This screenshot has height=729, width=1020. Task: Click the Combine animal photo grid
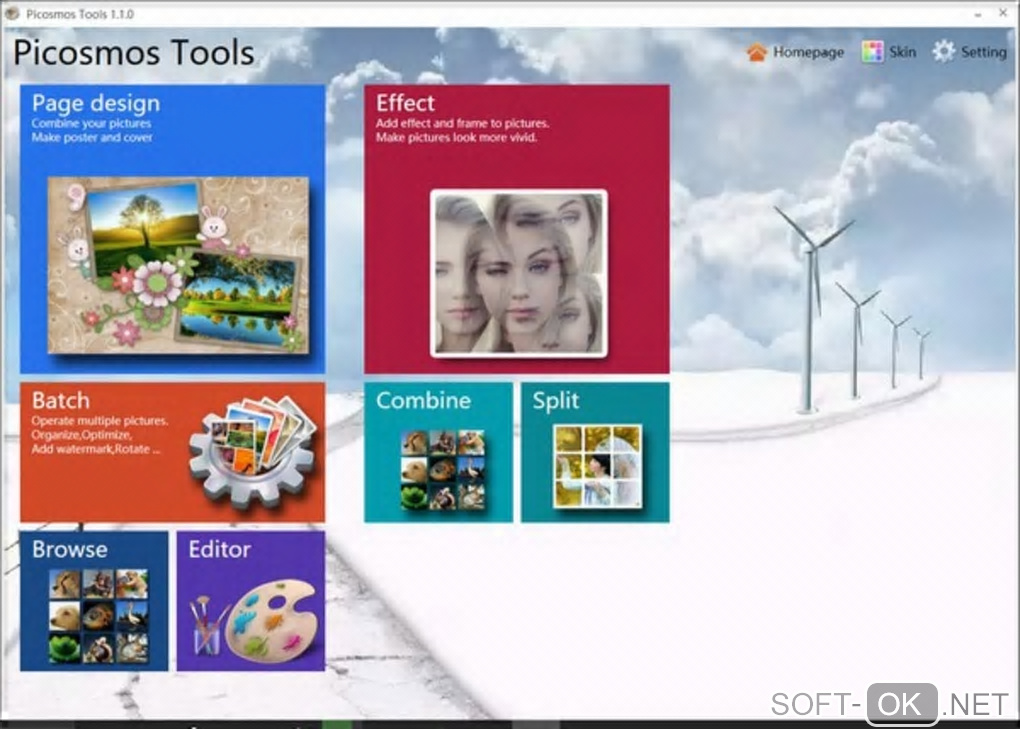443,470
